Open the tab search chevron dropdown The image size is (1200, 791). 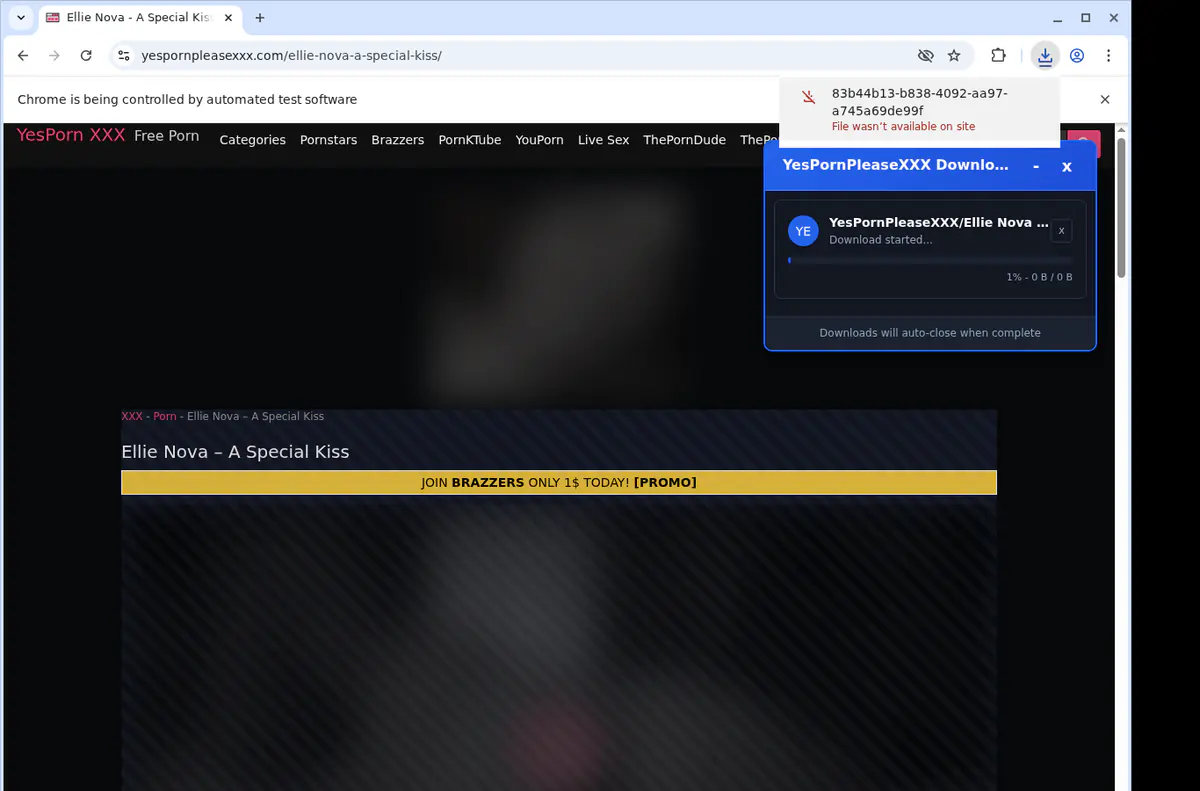coord(21,18)
